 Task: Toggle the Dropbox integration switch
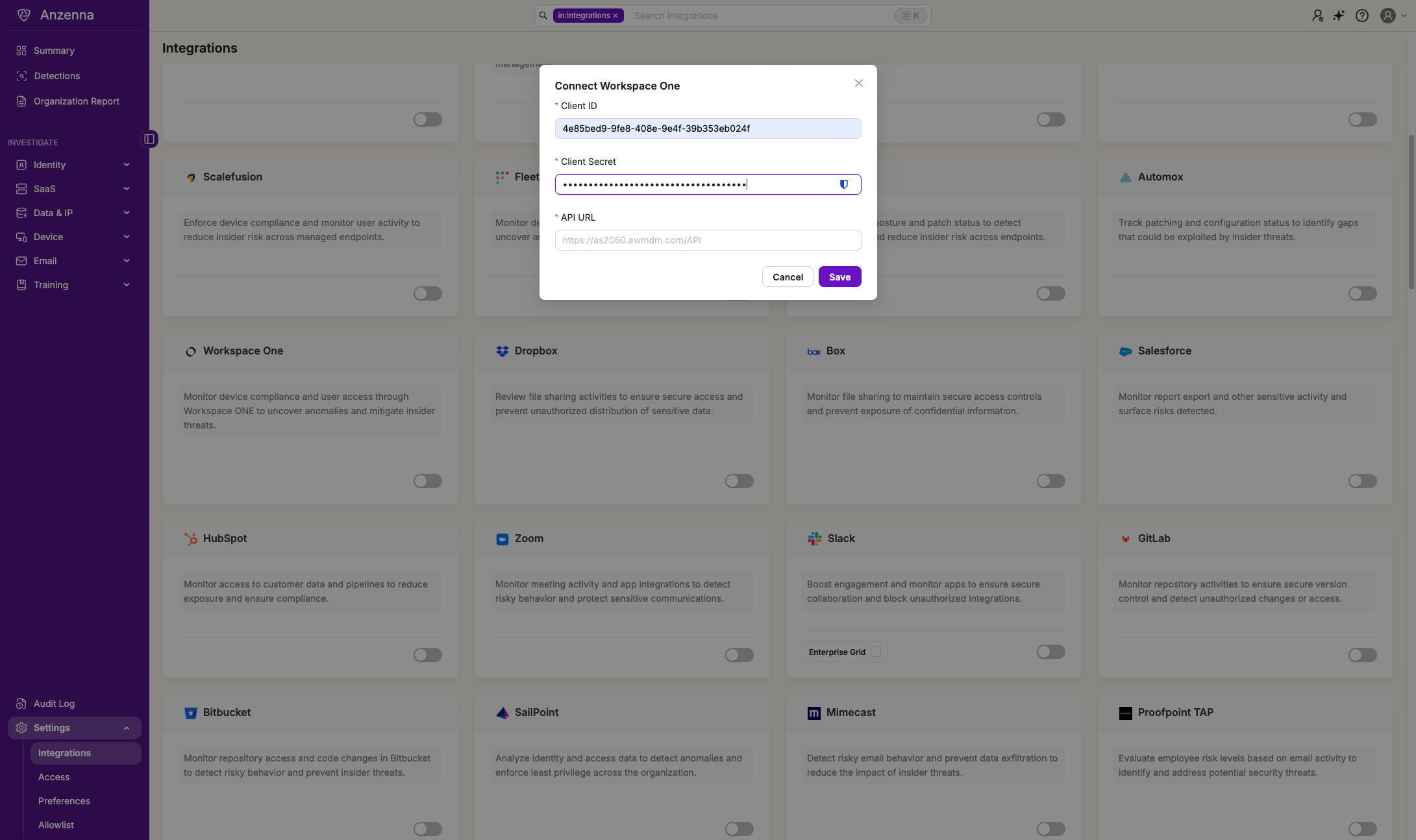[x=739, y=481]
